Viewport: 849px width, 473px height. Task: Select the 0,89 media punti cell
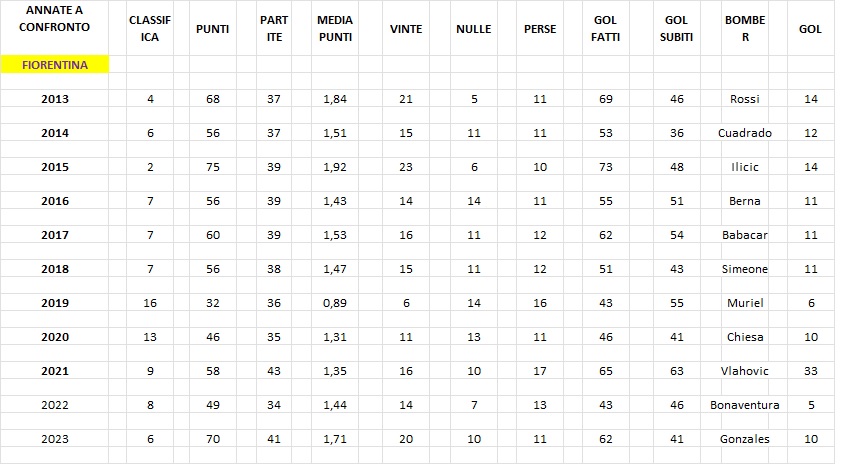coord(335,303)
